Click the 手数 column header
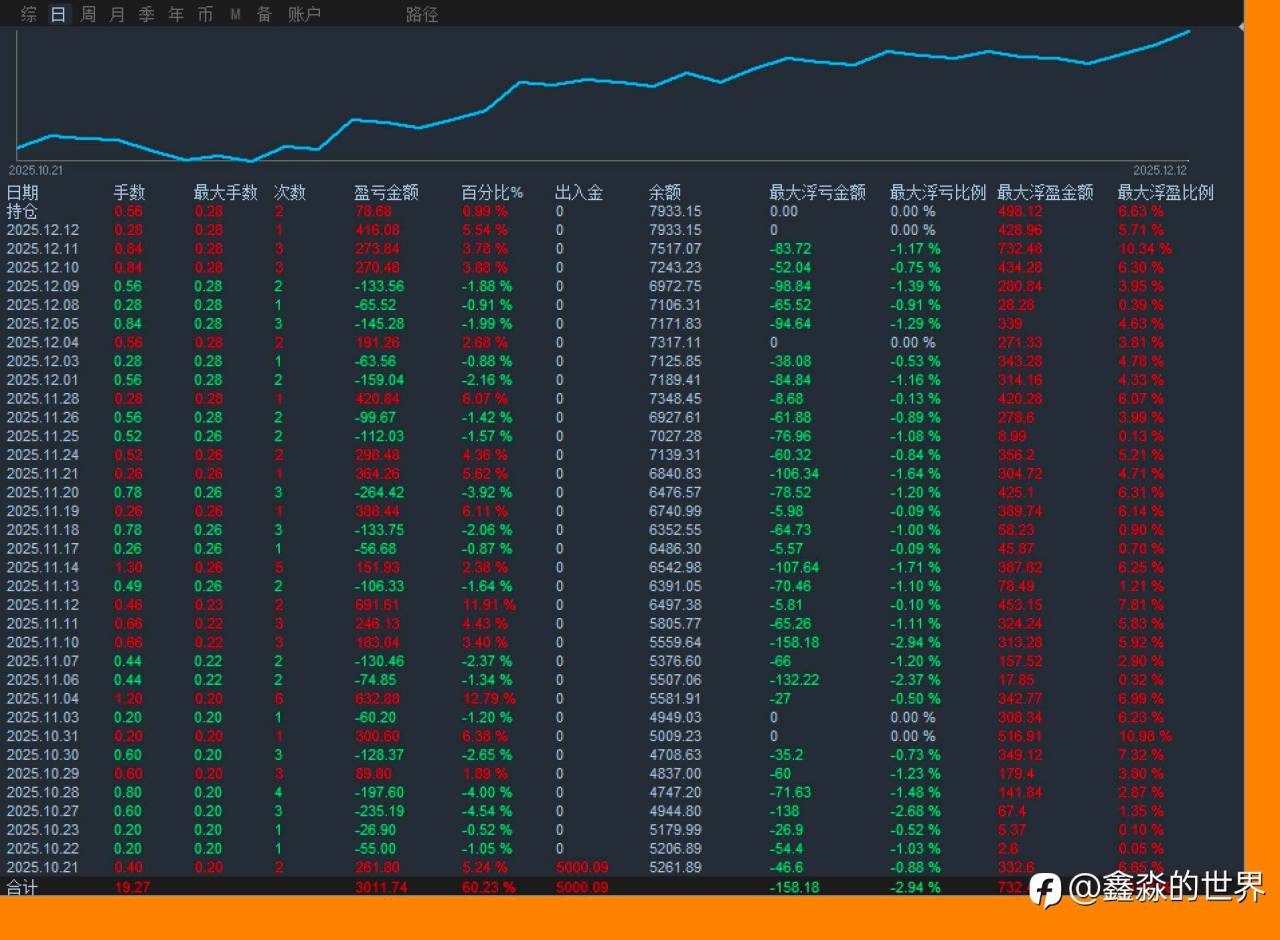The height and width of the screenshot is (940, 1280). [x=129, y=192]
